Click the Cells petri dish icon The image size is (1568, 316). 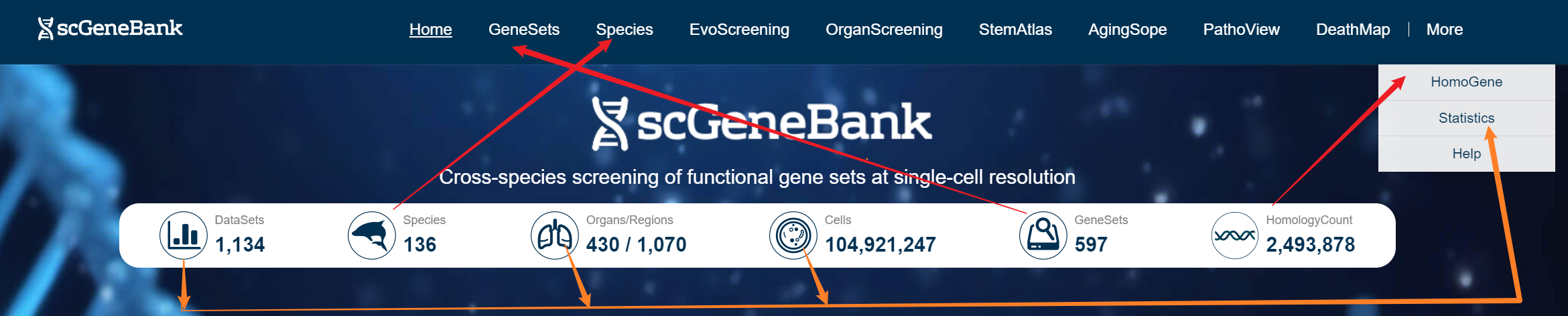tap(793, 235)
